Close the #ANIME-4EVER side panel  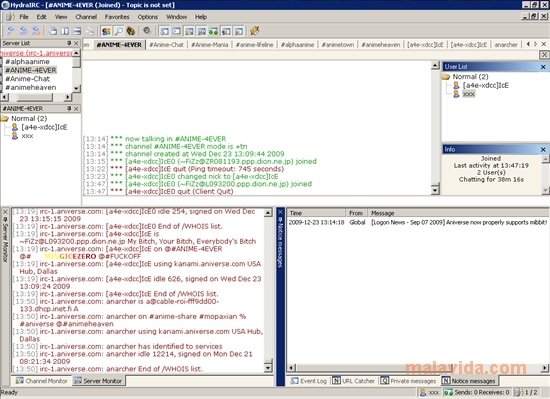tap(76, 109)
